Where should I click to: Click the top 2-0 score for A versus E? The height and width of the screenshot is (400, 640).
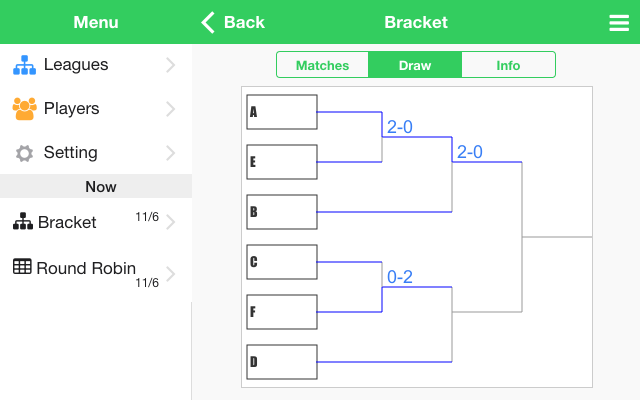400,127
